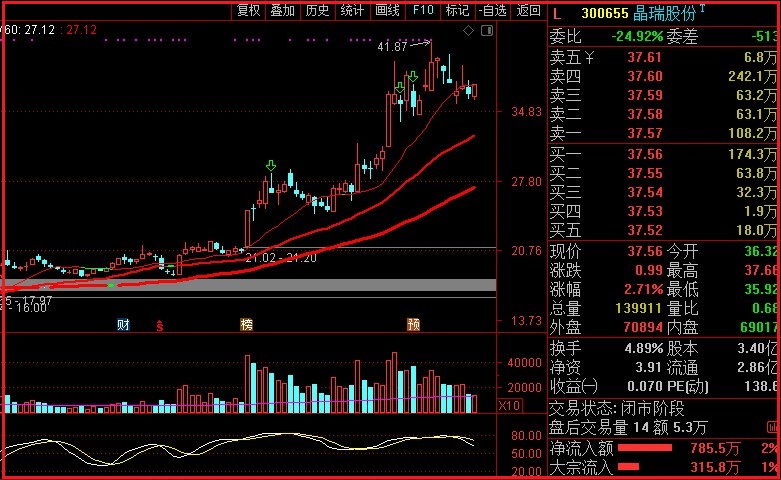Open the 历史 history menu
The height and width of the screenshot is (480, 781).
(318, 10)
